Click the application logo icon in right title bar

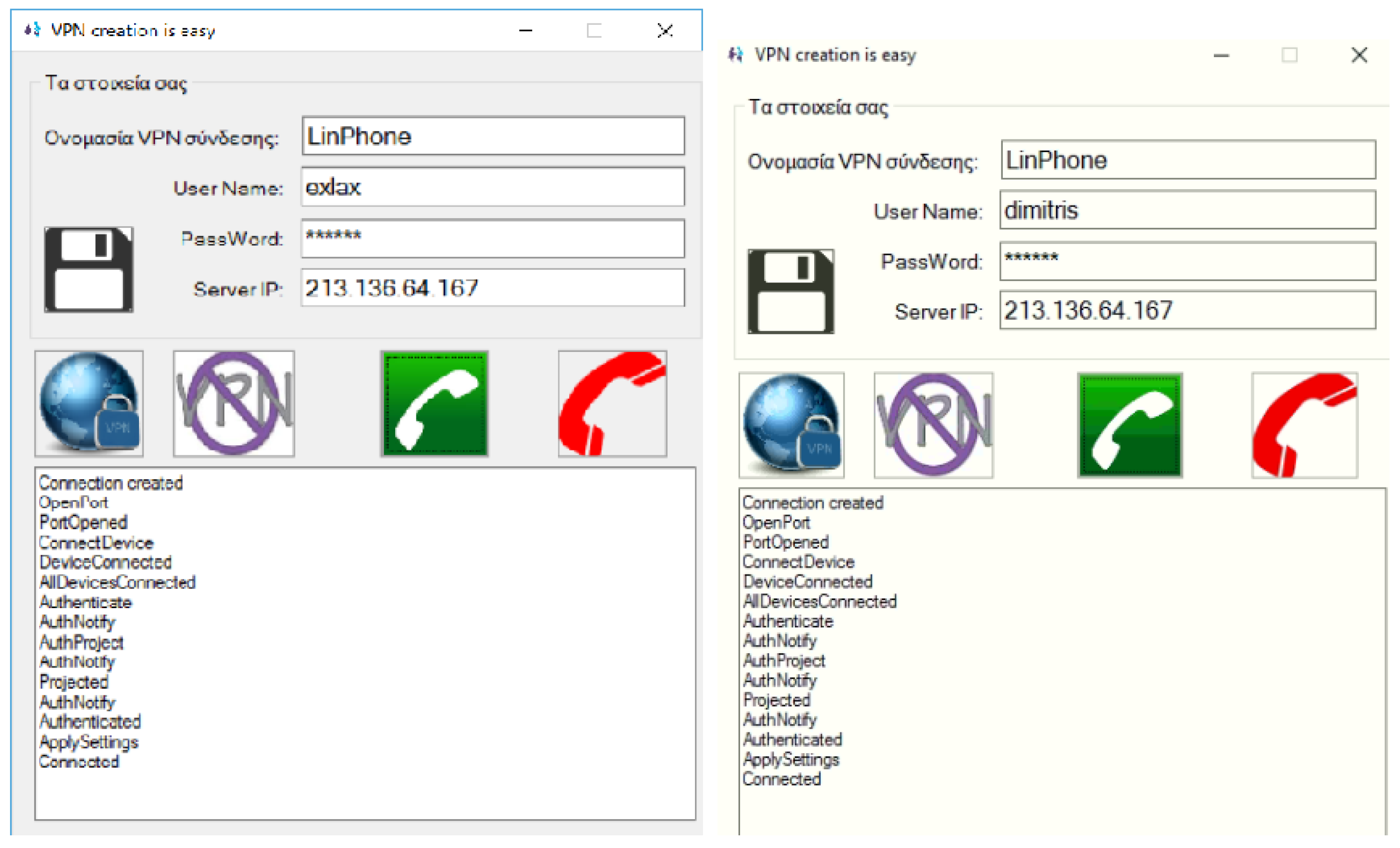tap(735, 55)
